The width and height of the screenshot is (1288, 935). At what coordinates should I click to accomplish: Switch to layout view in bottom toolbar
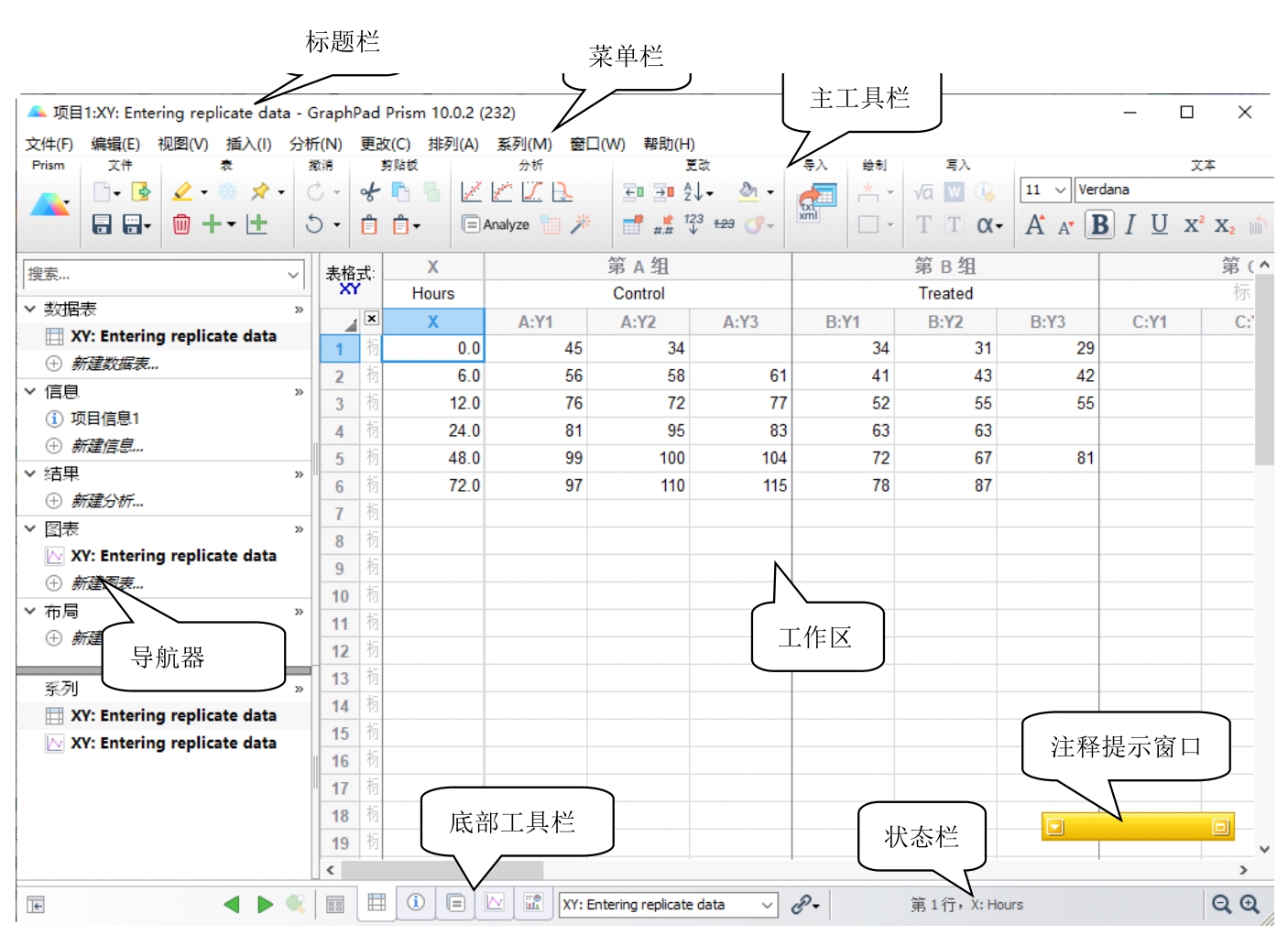533,903
